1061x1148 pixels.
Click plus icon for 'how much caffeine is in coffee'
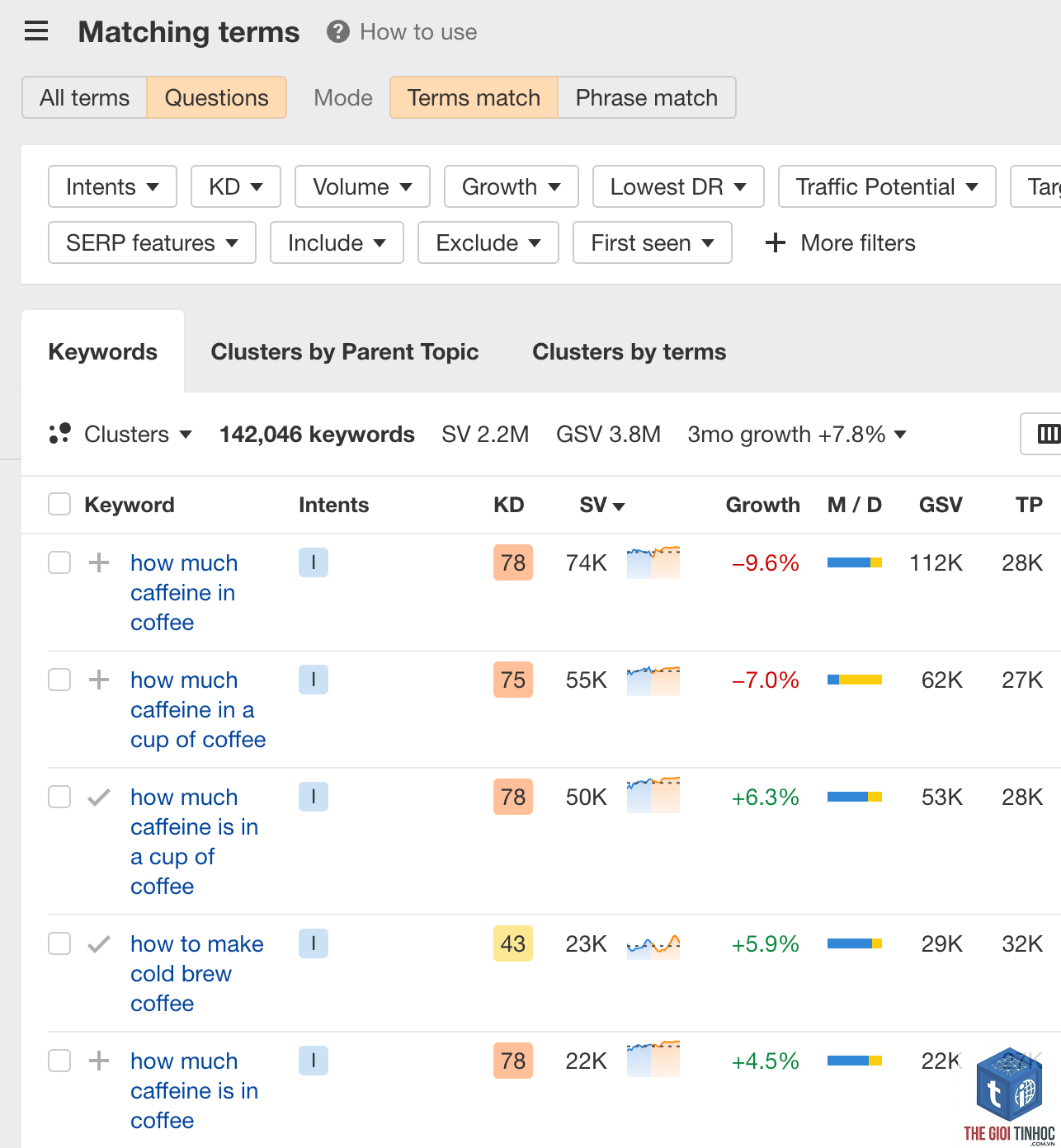coord(99,1061)
